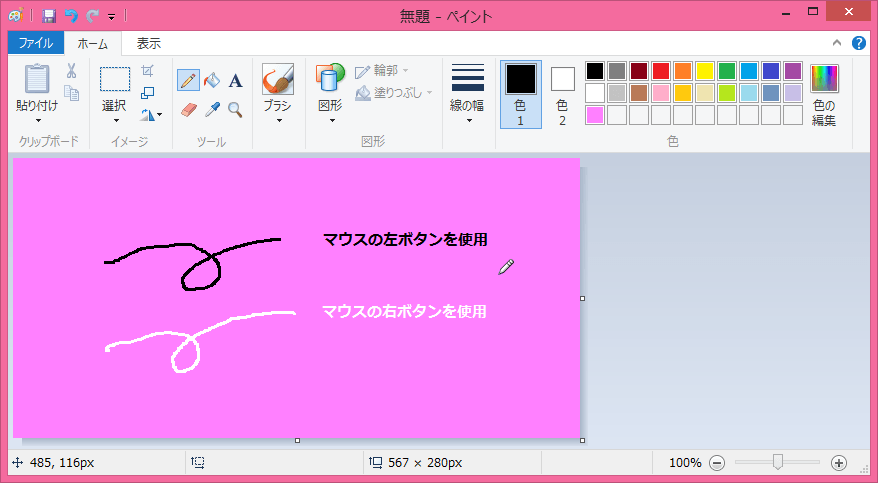878x483 pixels.
Task: Pick the green color swatch
Action: click(727, 71)
